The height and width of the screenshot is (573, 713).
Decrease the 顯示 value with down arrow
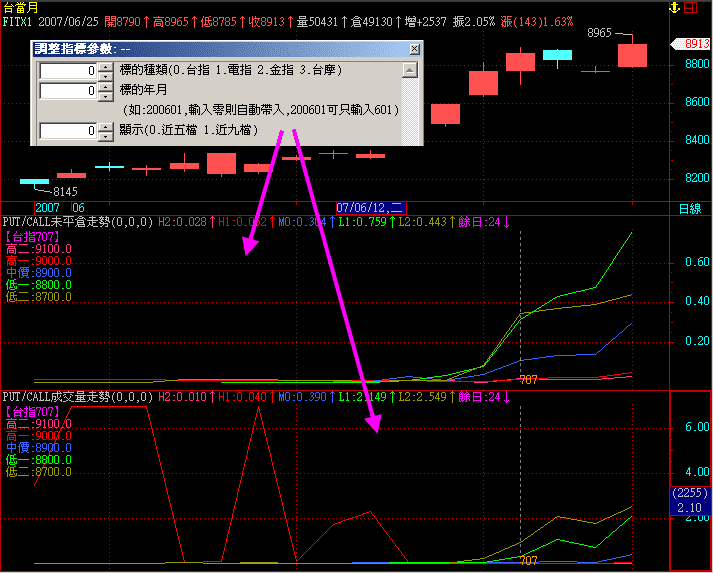[x=105, y=136]
